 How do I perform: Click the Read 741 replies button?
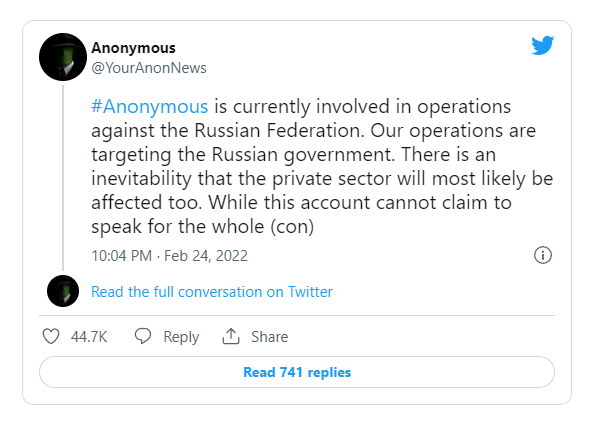(297, 372)
